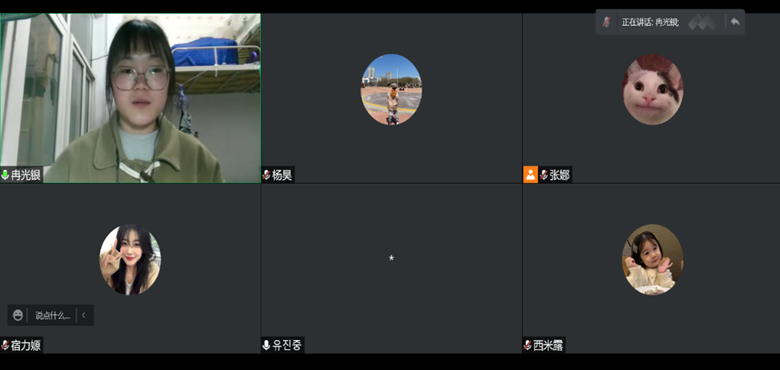Collapse the chat bar using its chevron
Viewport: 780px width, 370px height.
(84, 315)
